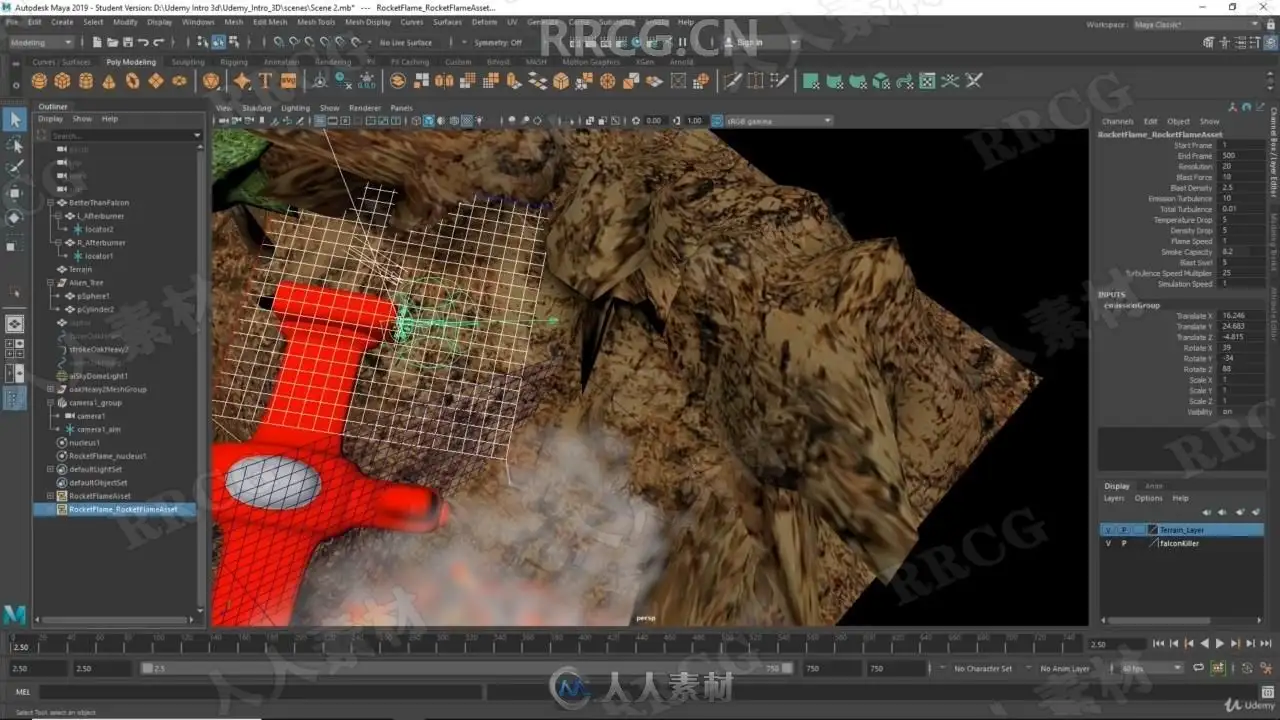
Task: Open the Modeling menu set dropdown
Action: pos(41,43)
